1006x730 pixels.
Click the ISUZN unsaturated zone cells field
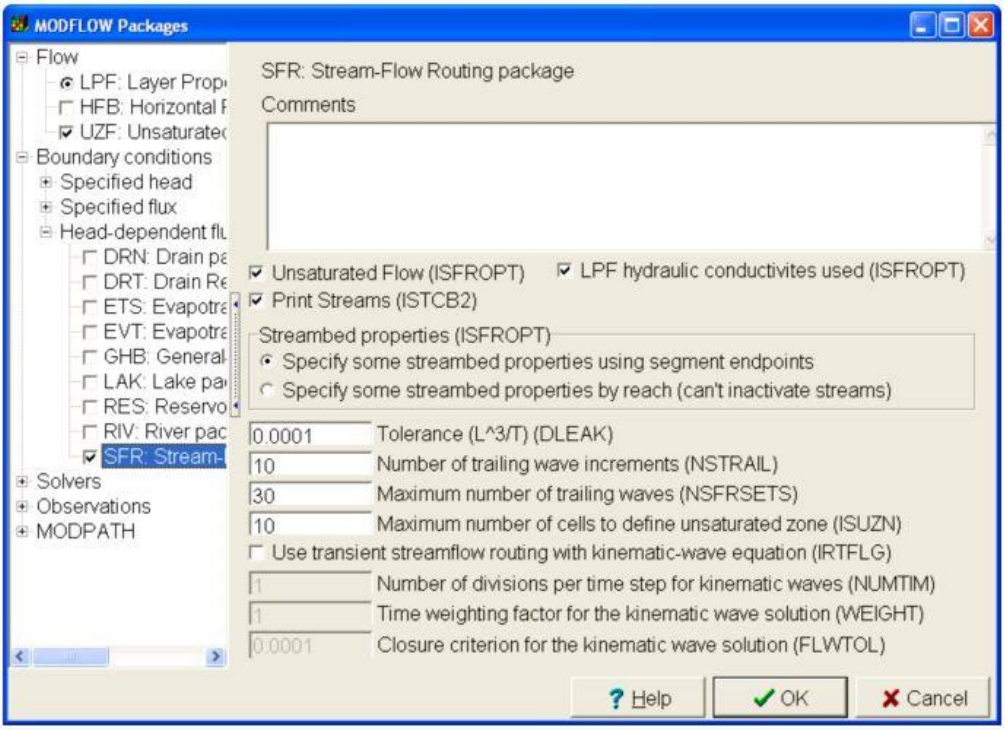[x=310, y=525]
